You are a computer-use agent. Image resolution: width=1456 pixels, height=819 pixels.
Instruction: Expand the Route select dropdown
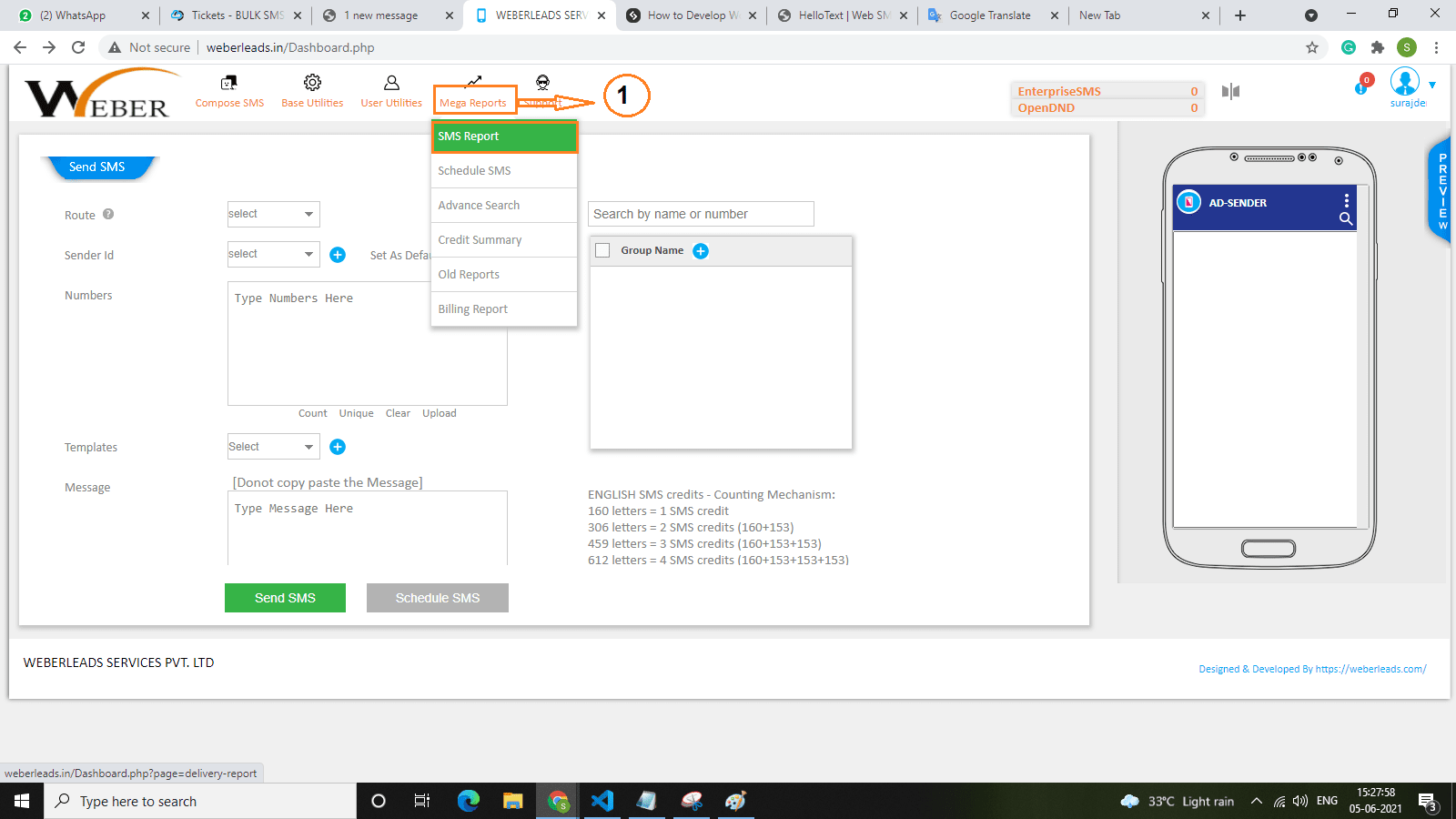pyautogui.click(x=273, y=214)
